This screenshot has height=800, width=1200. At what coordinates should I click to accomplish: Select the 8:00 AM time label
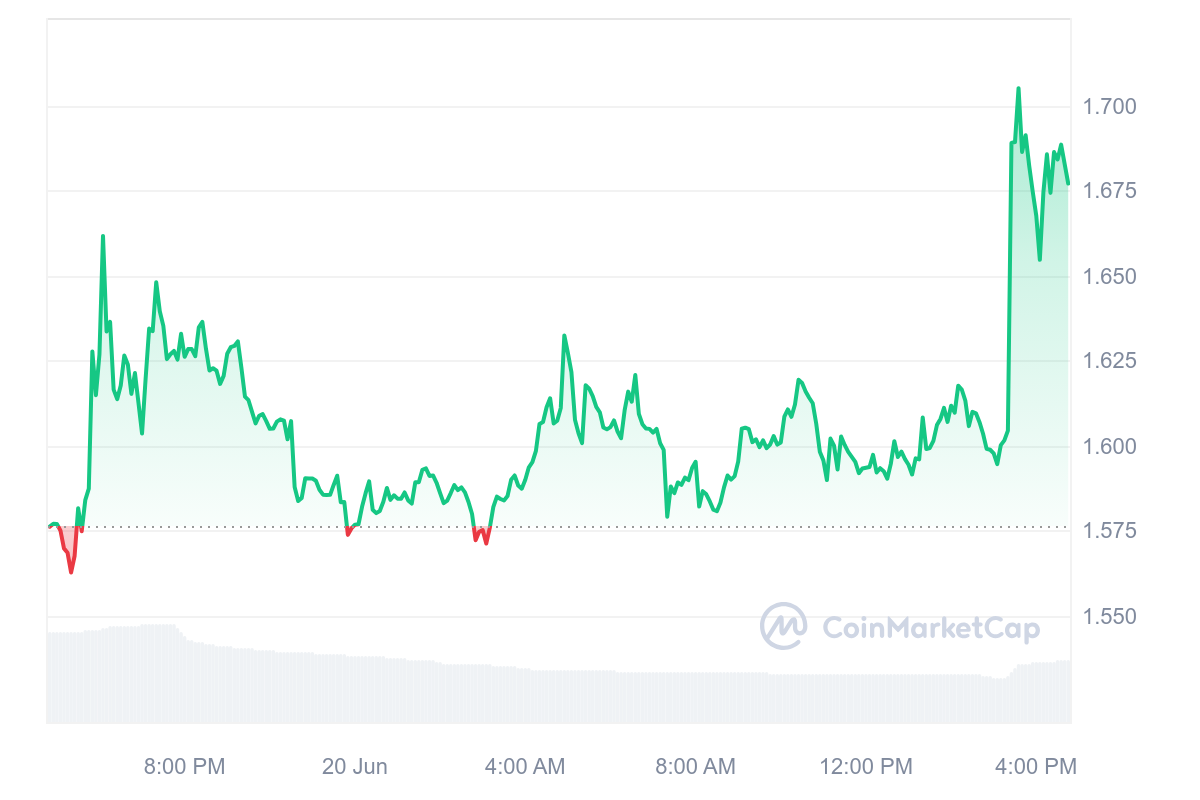pyautogui.click(x=695, y=767)
